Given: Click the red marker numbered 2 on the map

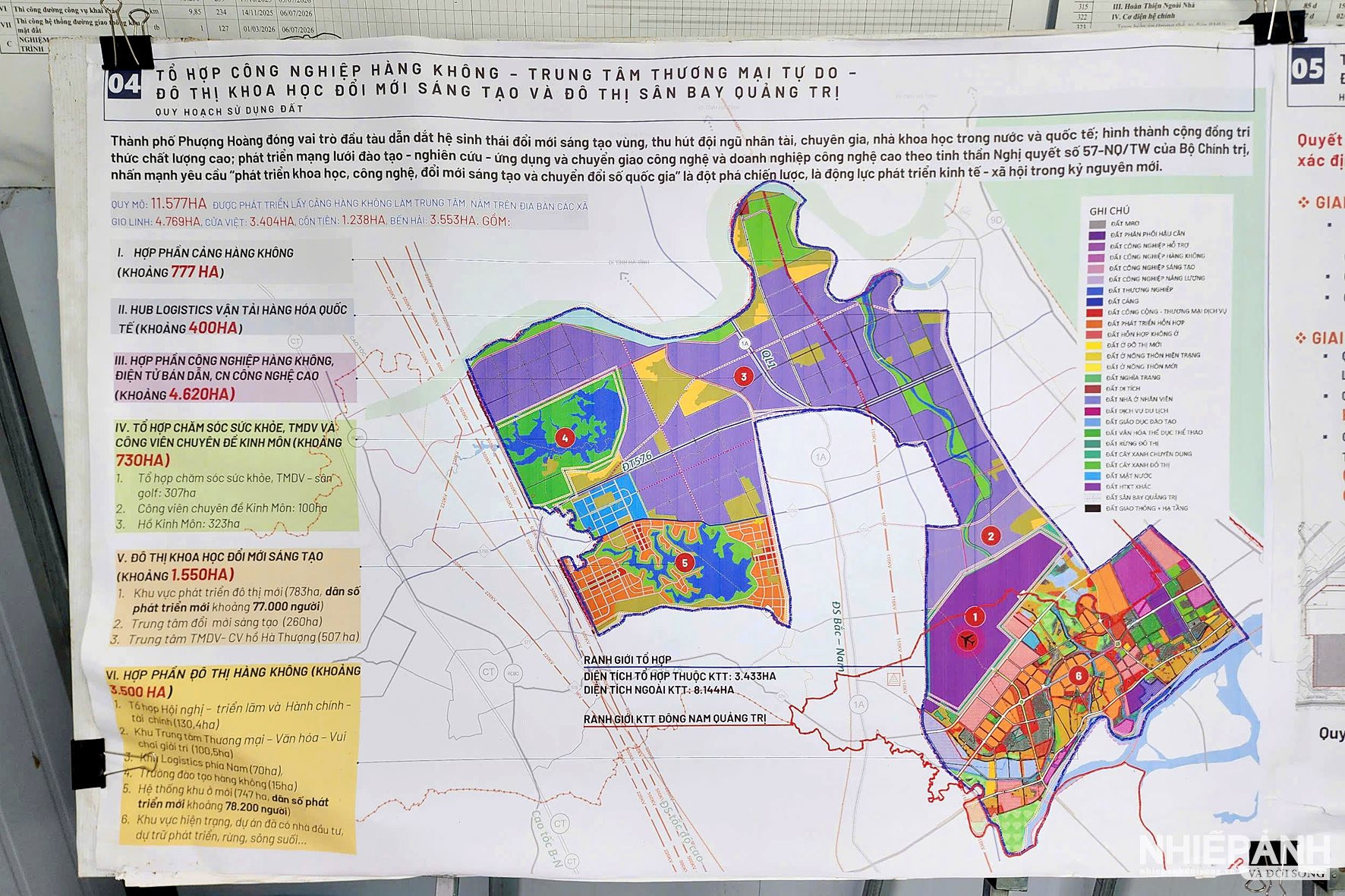Looking at the screenshot, I should [x=990, y=536].
